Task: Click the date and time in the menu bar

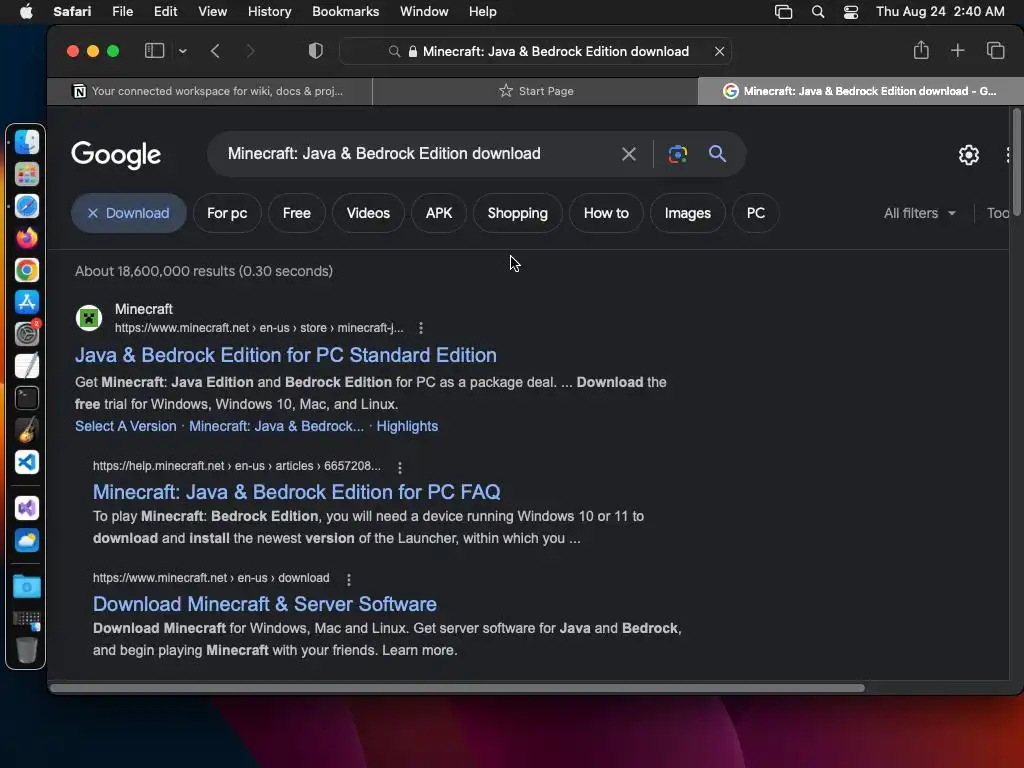Action: pyautogui.click(x=940, y=12)
